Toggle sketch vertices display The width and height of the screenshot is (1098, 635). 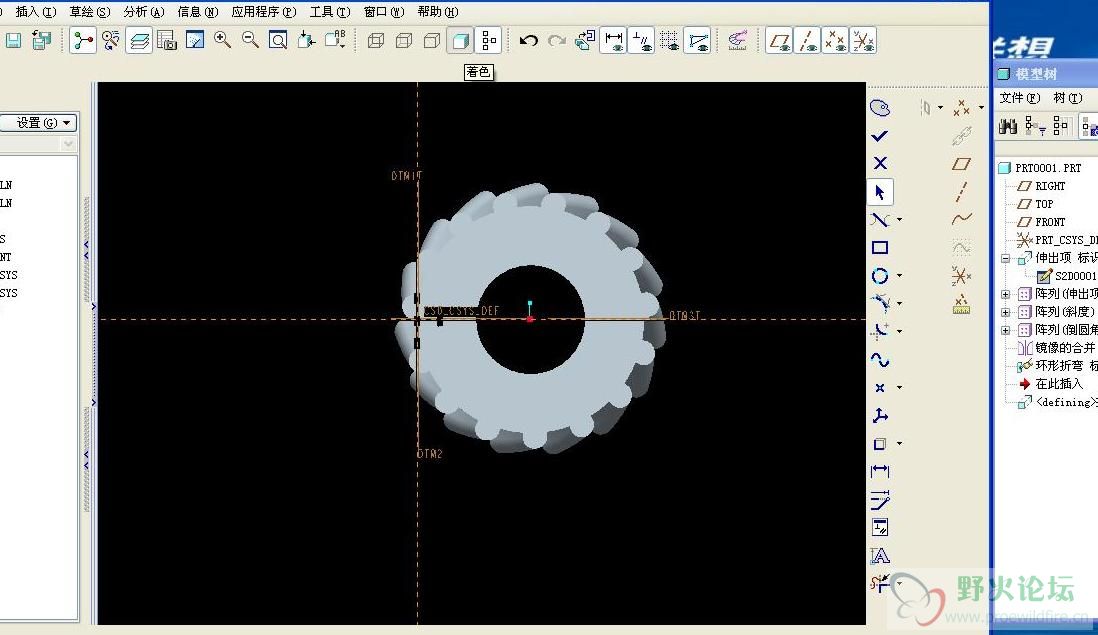697,41
